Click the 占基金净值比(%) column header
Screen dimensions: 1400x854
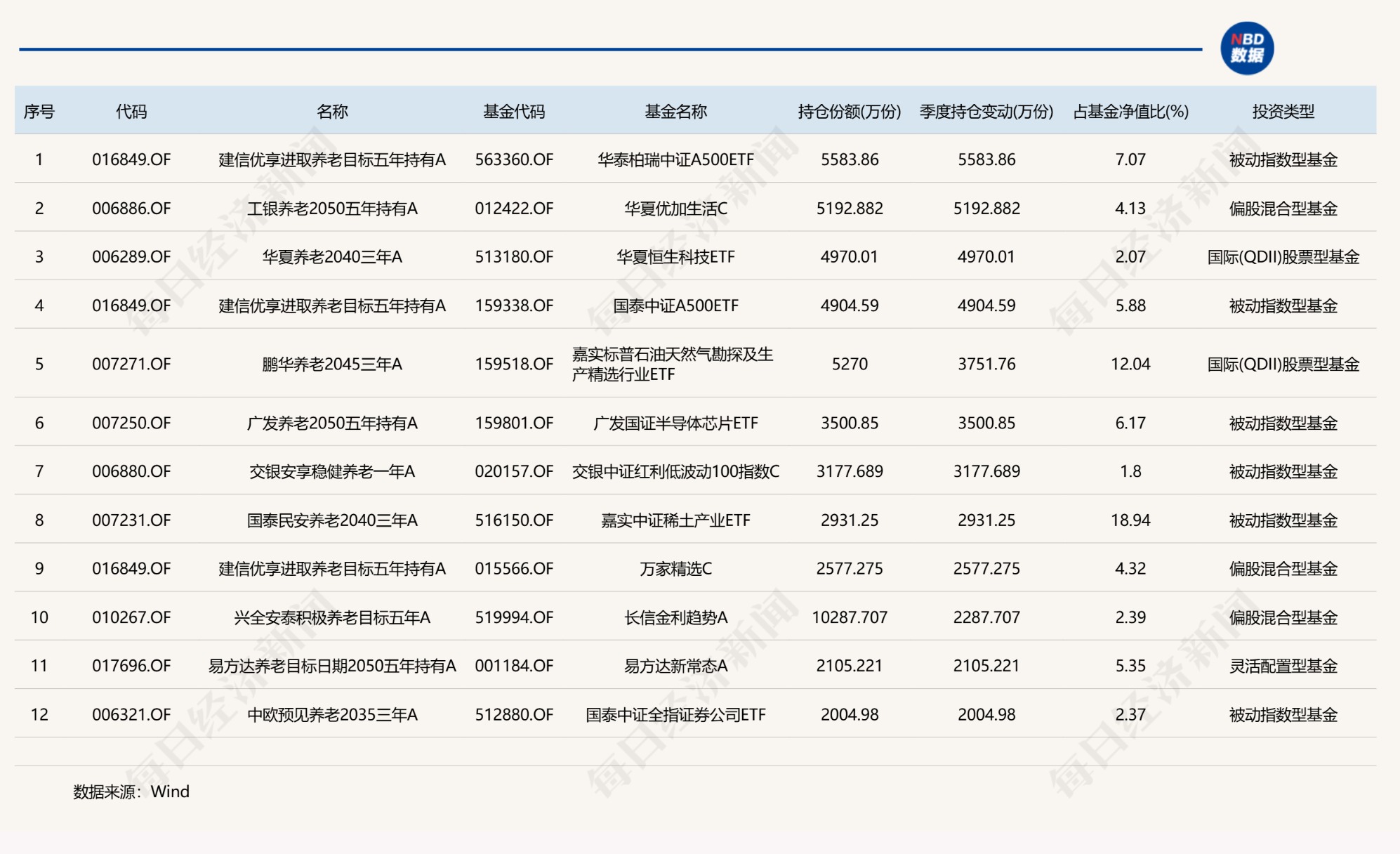coord(1130,112)
